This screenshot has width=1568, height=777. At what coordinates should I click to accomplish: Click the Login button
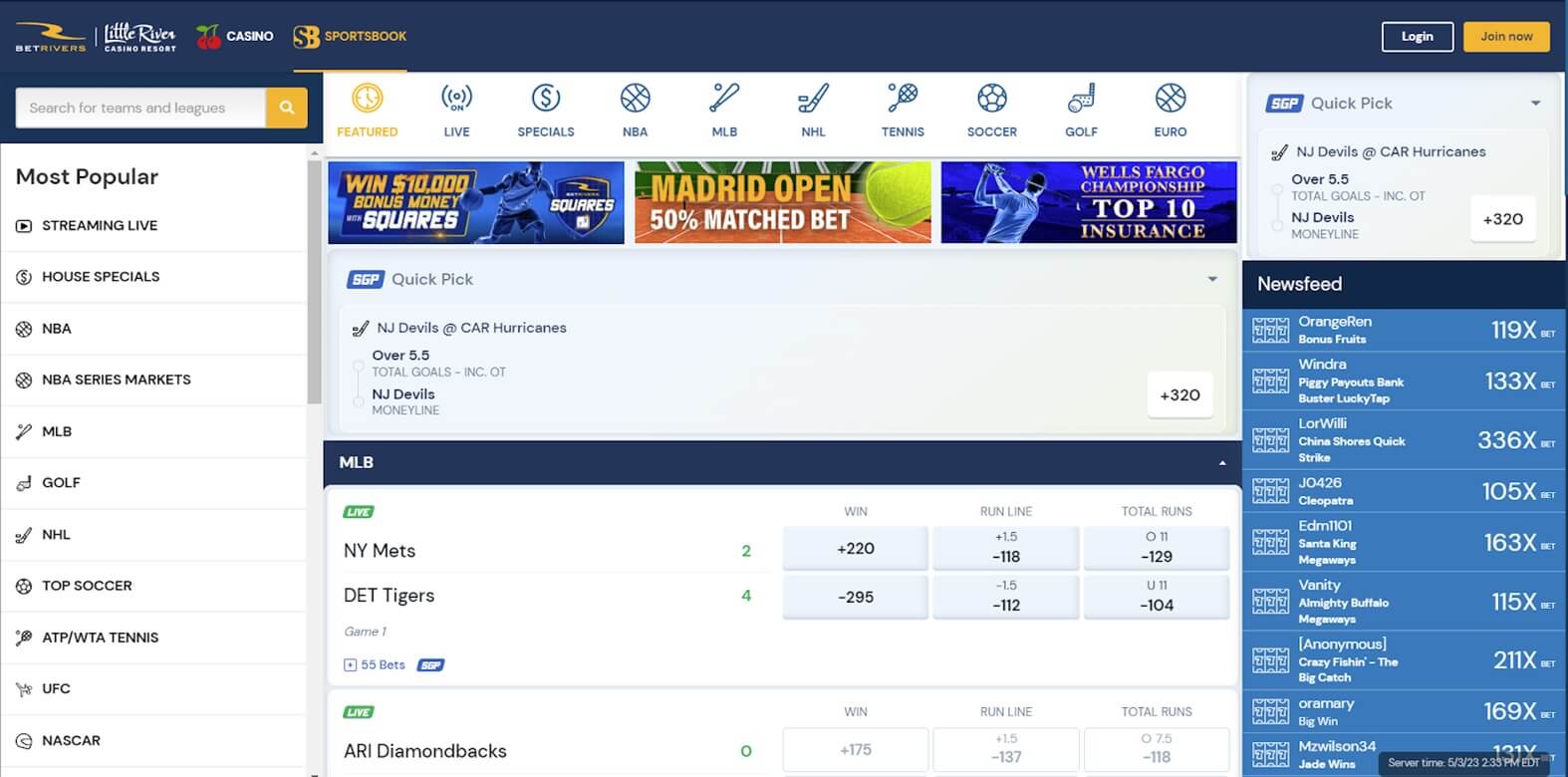[x=1418, y=37]
